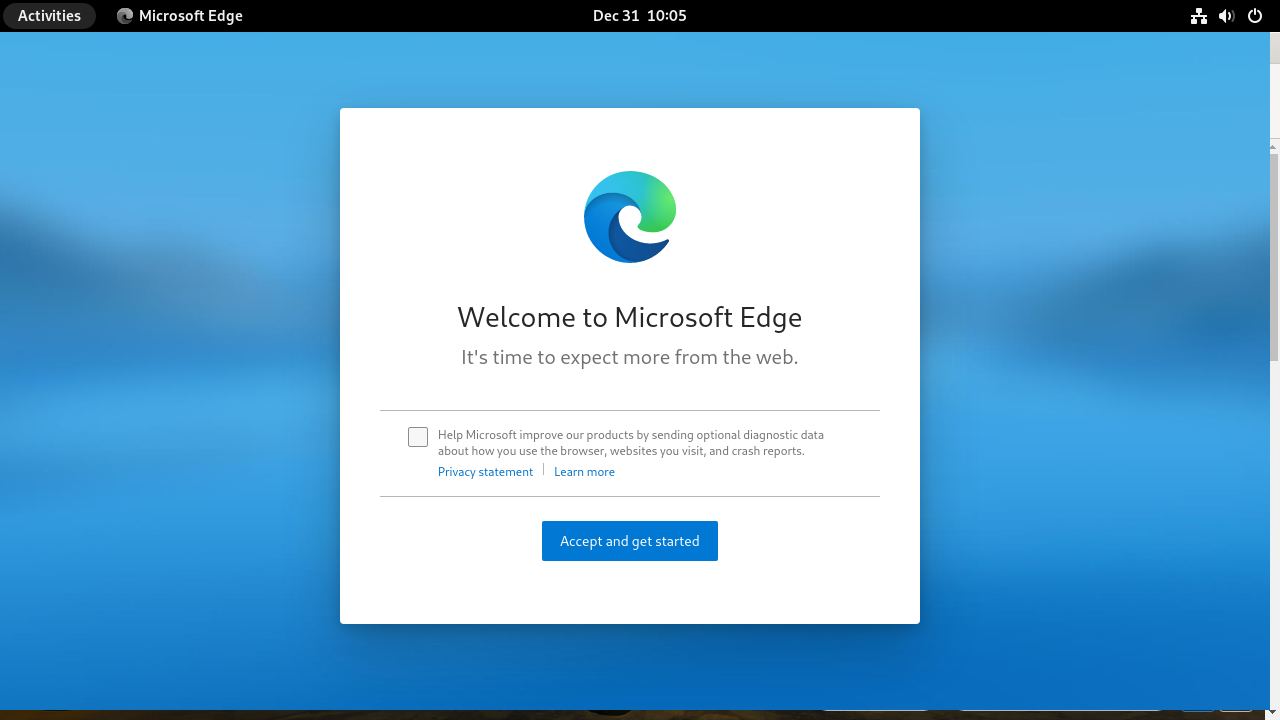1280x720 pixels.
Task: Open the Privacy statement link
Action: click(x=485, y=471)
